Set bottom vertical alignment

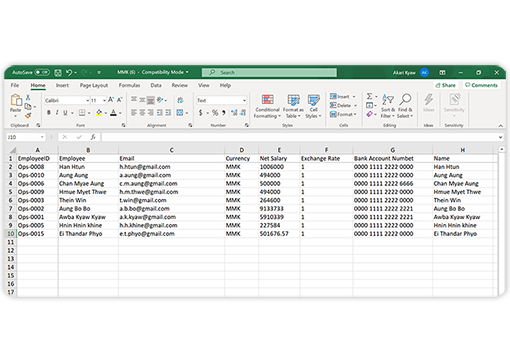coord(151,100)
